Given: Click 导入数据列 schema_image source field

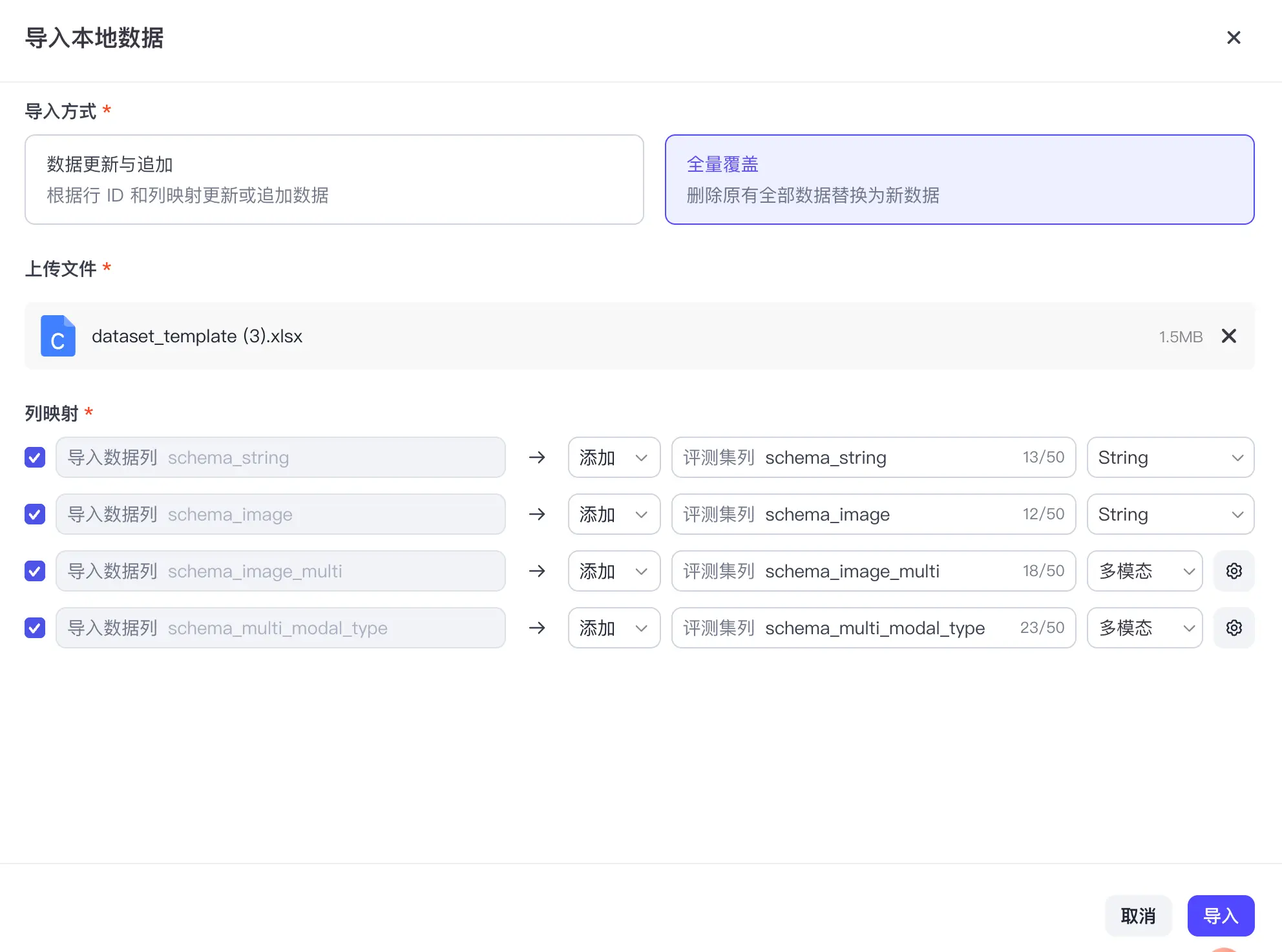Looking at the screenshot, I should [x=280, y=514].
